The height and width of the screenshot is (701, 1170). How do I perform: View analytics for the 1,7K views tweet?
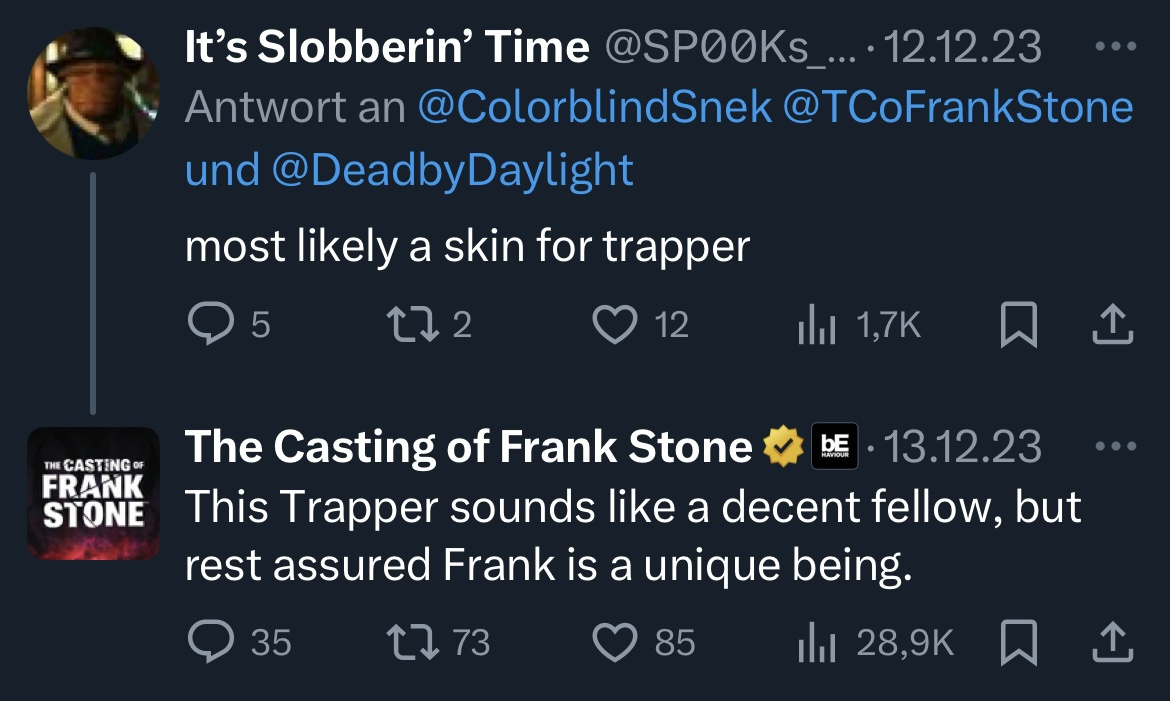tap(815, 324)
